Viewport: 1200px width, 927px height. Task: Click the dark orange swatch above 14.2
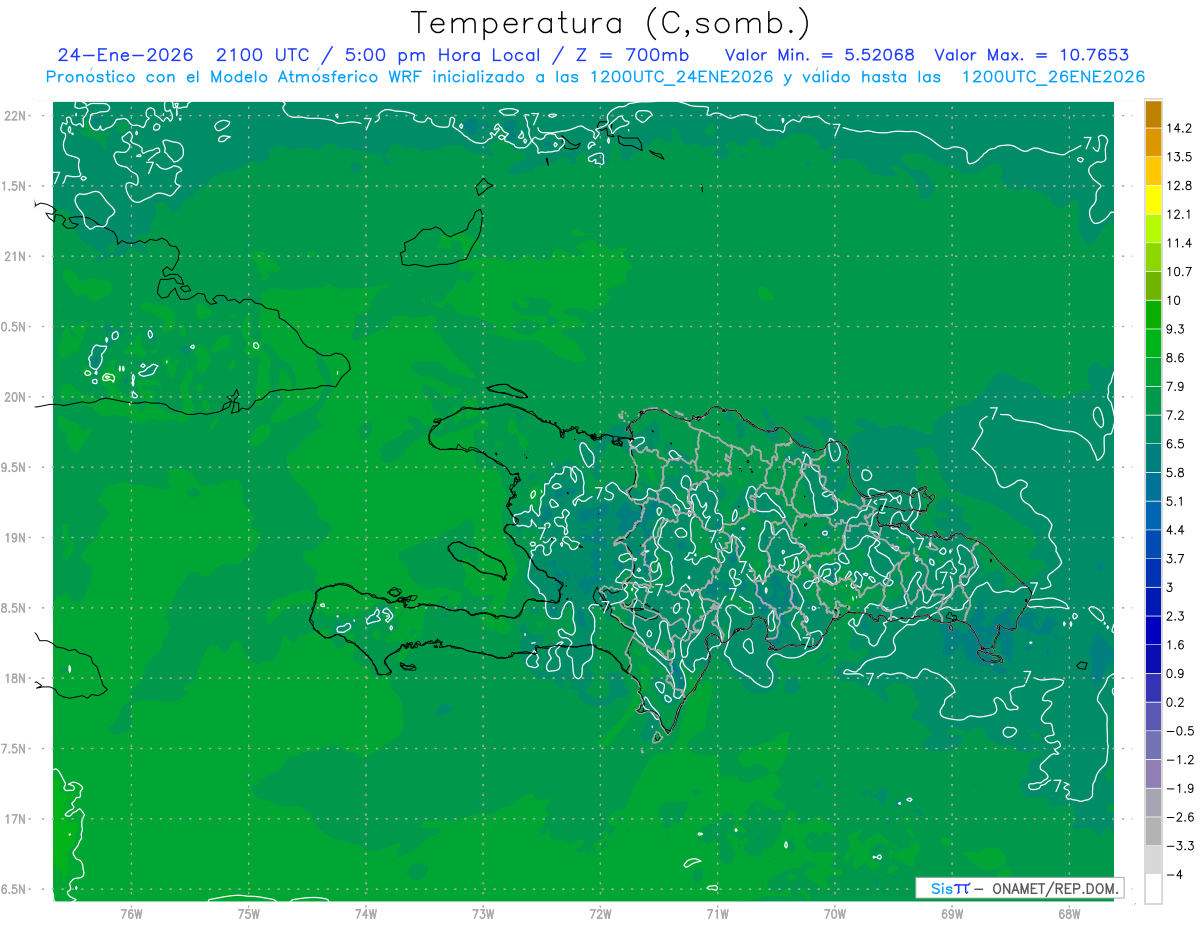(1153, 114)
